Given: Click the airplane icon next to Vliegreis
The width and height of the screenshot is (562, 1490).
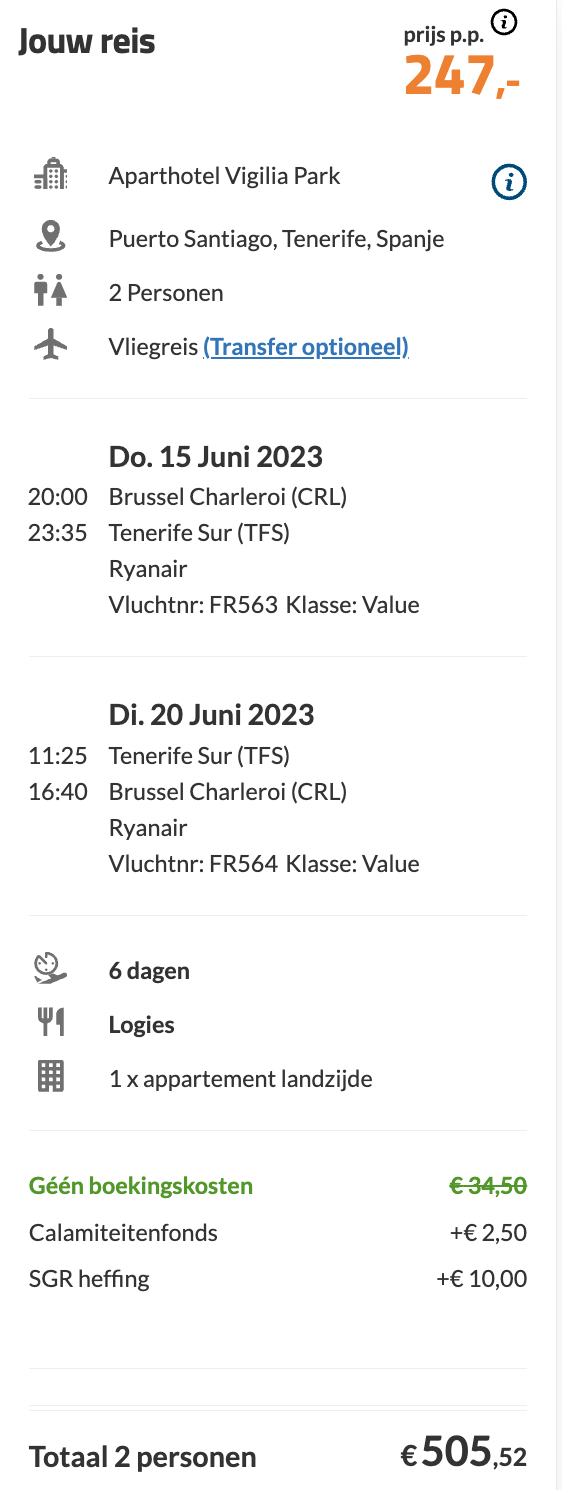Looking at the screenshot, I should pos(50,346).
